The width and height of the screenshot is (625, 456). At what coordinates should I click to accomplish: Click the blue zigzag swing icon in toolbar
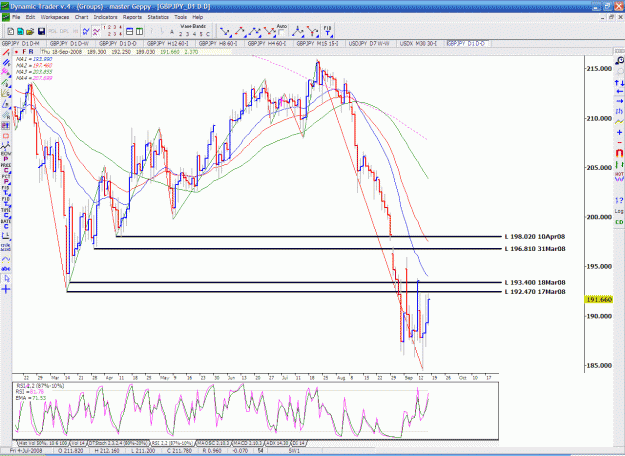(x=86, y=31)
